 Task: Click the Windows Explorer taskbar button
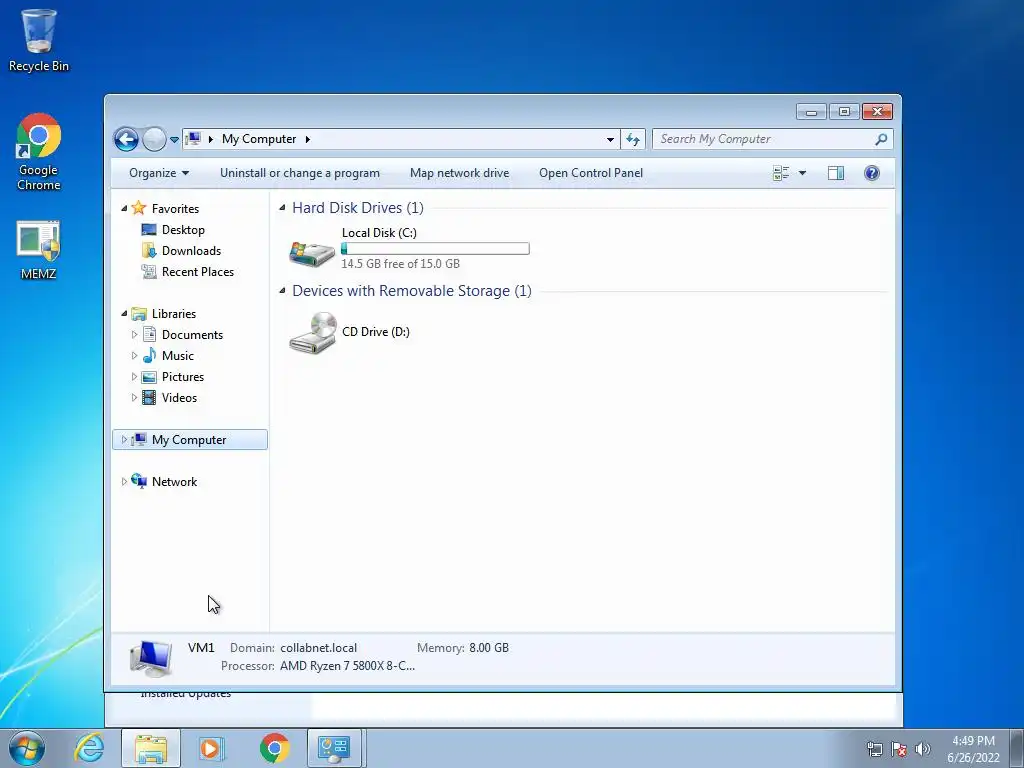pos(151,748)
